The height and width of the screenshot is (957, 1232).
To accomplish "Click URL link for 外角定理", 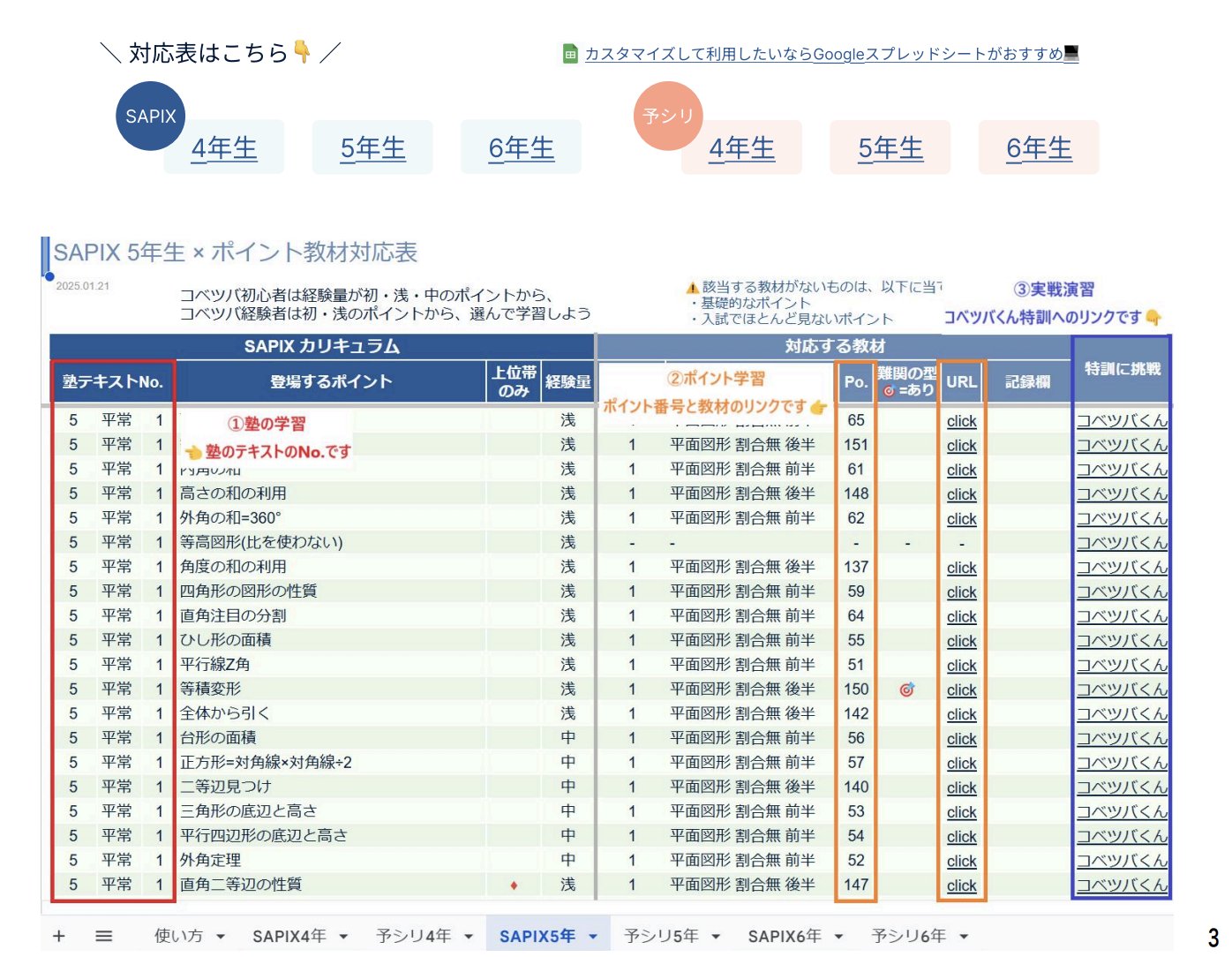I will (x=961, y=861).
